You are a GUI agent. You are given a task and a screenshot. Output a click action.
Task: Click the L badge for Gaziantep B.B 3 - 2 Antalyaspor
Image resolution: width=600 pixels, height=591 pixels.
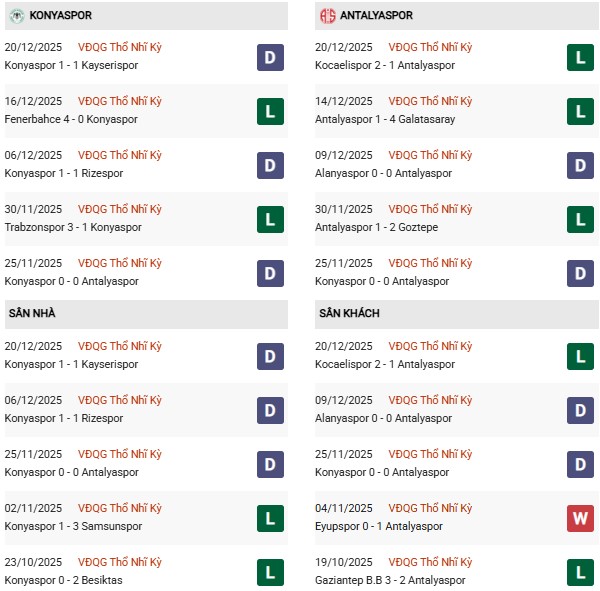click(580, 572)
